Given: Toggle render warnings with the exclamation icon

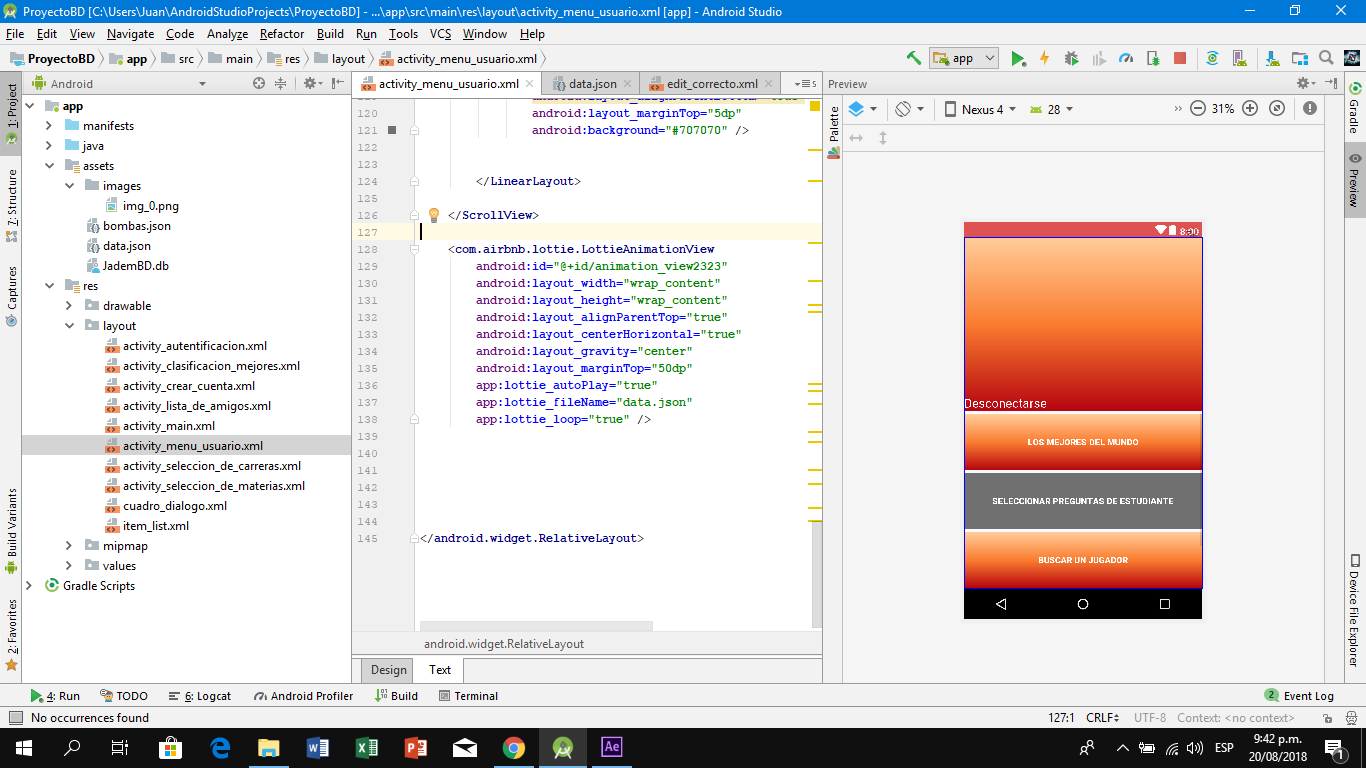Looking at the screenshot, I should (x=1310, y=109).
